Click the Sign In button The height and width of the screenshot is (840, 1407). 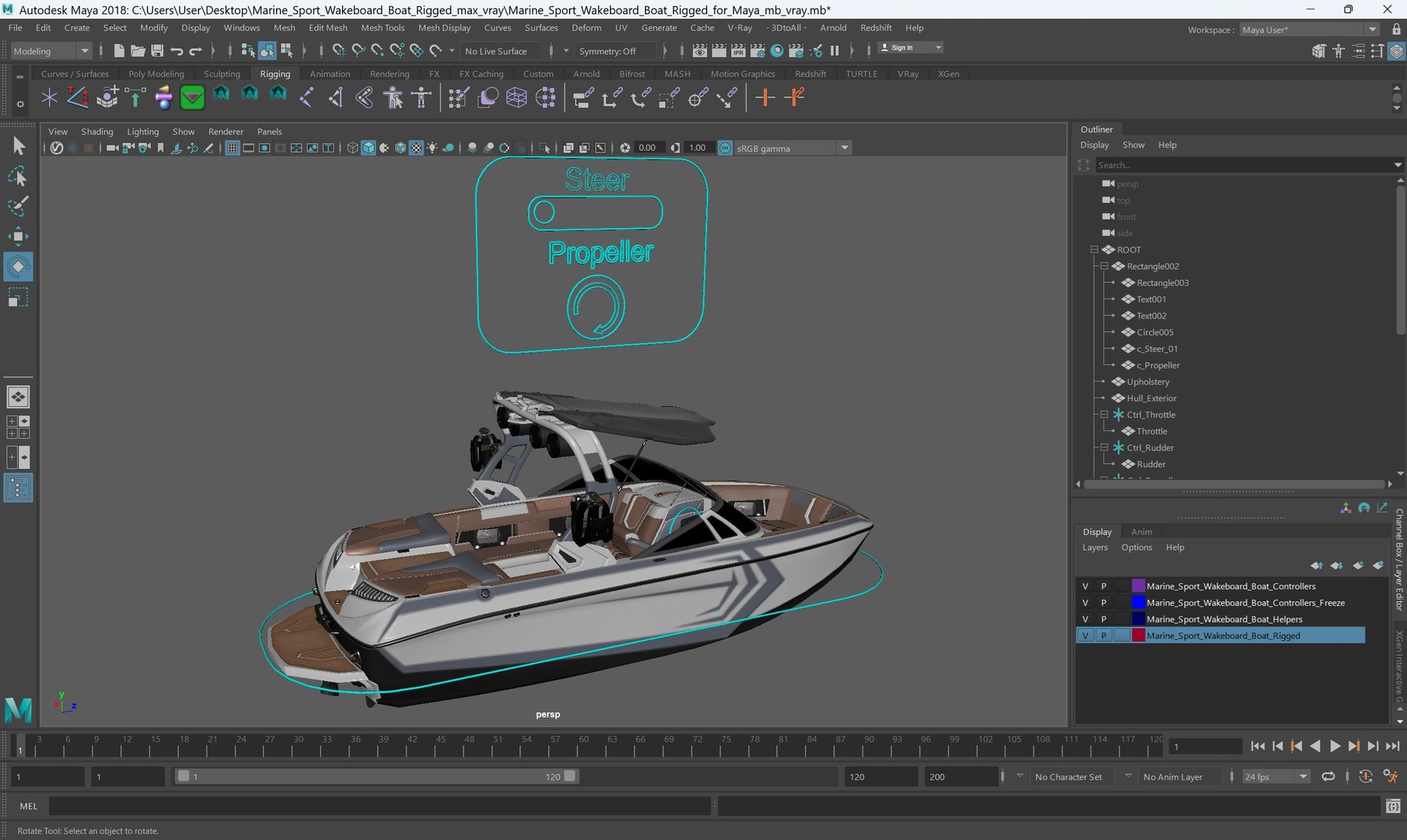[910, 47]
